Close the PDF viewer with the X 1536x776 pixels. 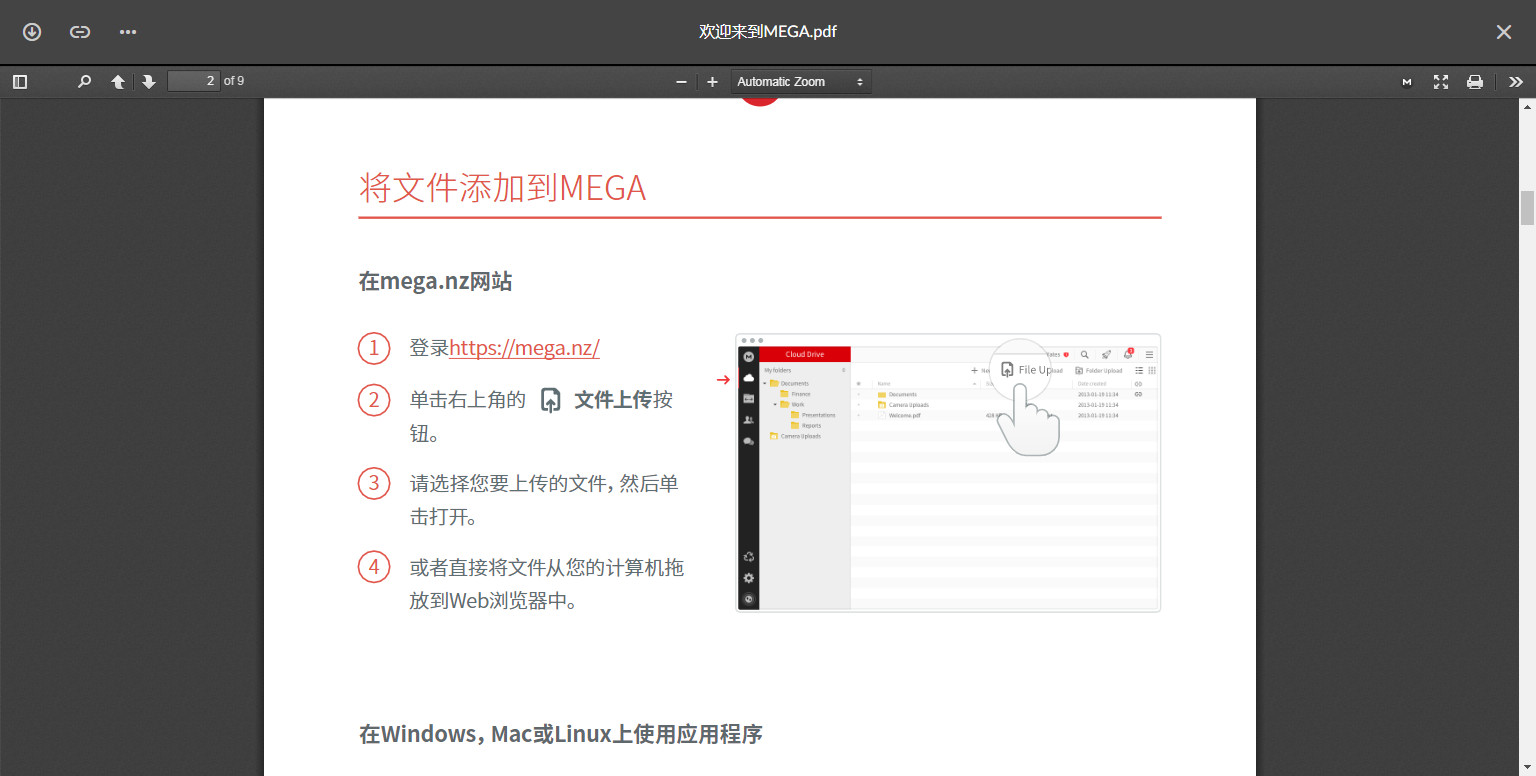1504,32
